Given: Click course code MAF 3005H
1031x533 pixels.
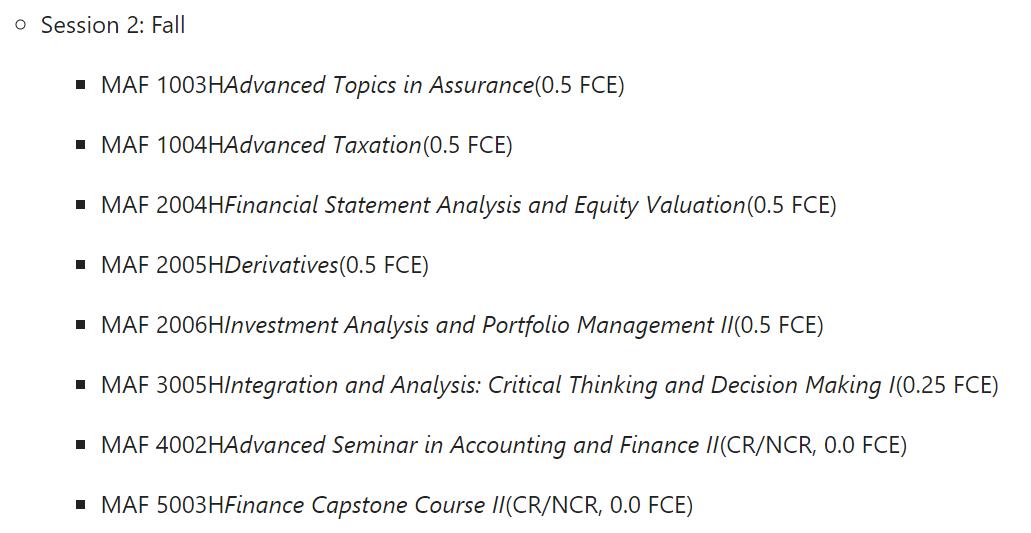Looking at the screenshot, I should 162,385.
